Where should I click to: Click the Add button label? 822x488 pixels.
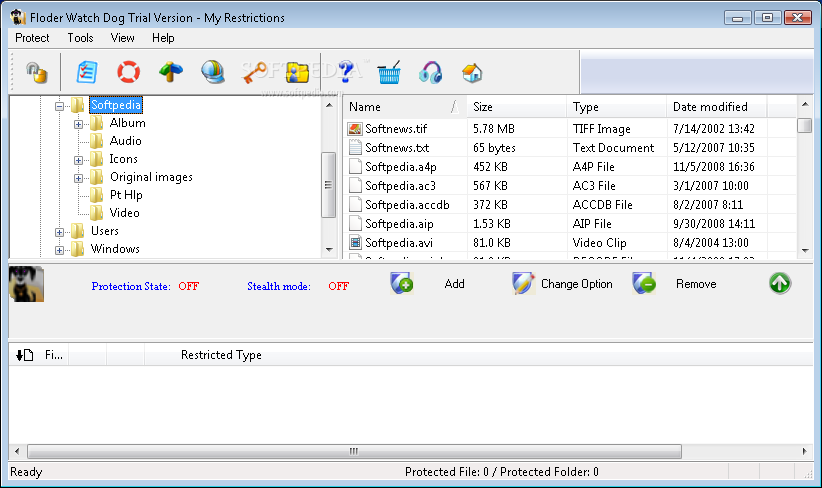point(454,284)
